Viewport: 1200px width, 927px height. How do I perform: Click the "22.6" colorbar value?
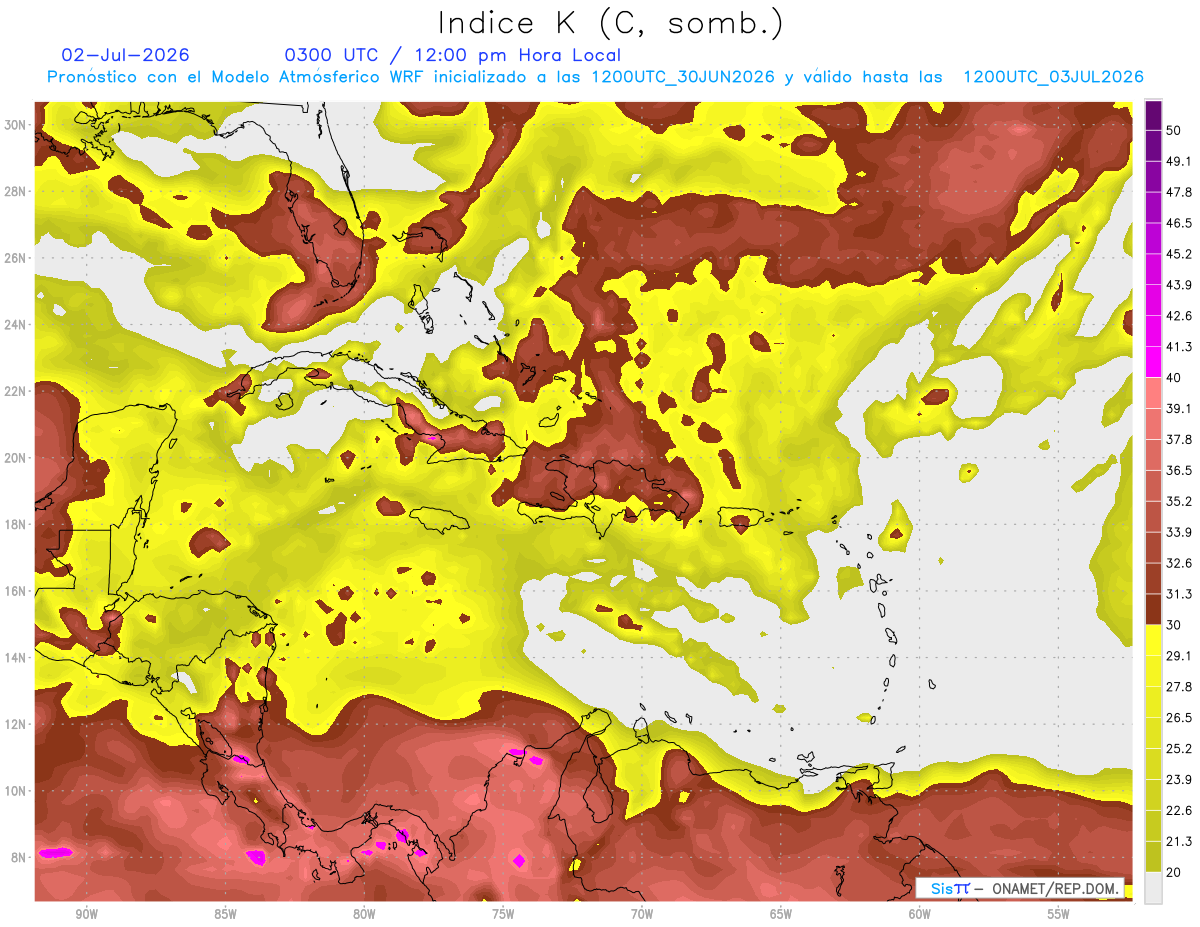[x=1178, y=811]
